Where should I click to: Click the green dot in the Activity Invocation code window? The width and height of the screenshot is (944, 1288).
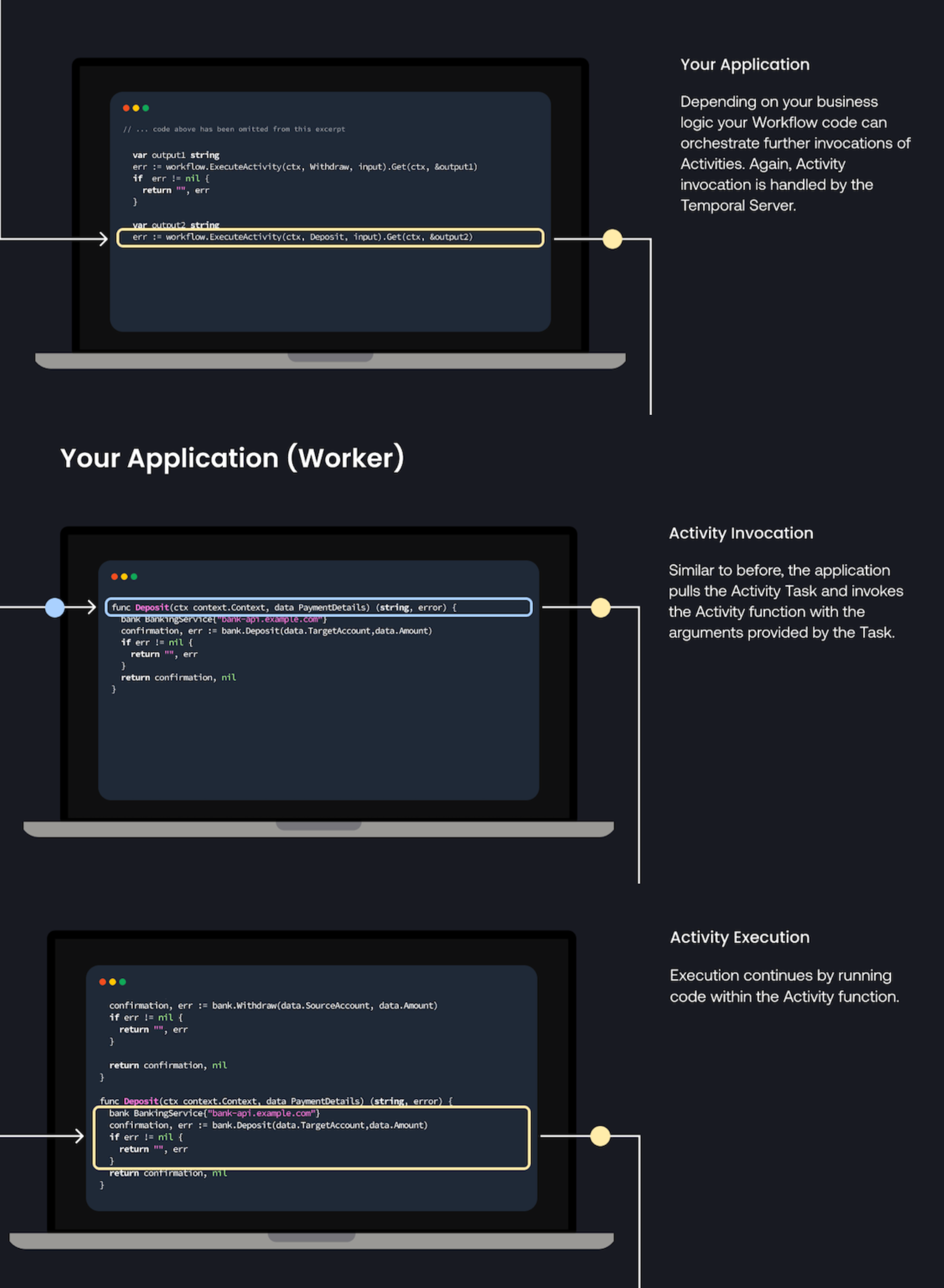pos(134,577)
